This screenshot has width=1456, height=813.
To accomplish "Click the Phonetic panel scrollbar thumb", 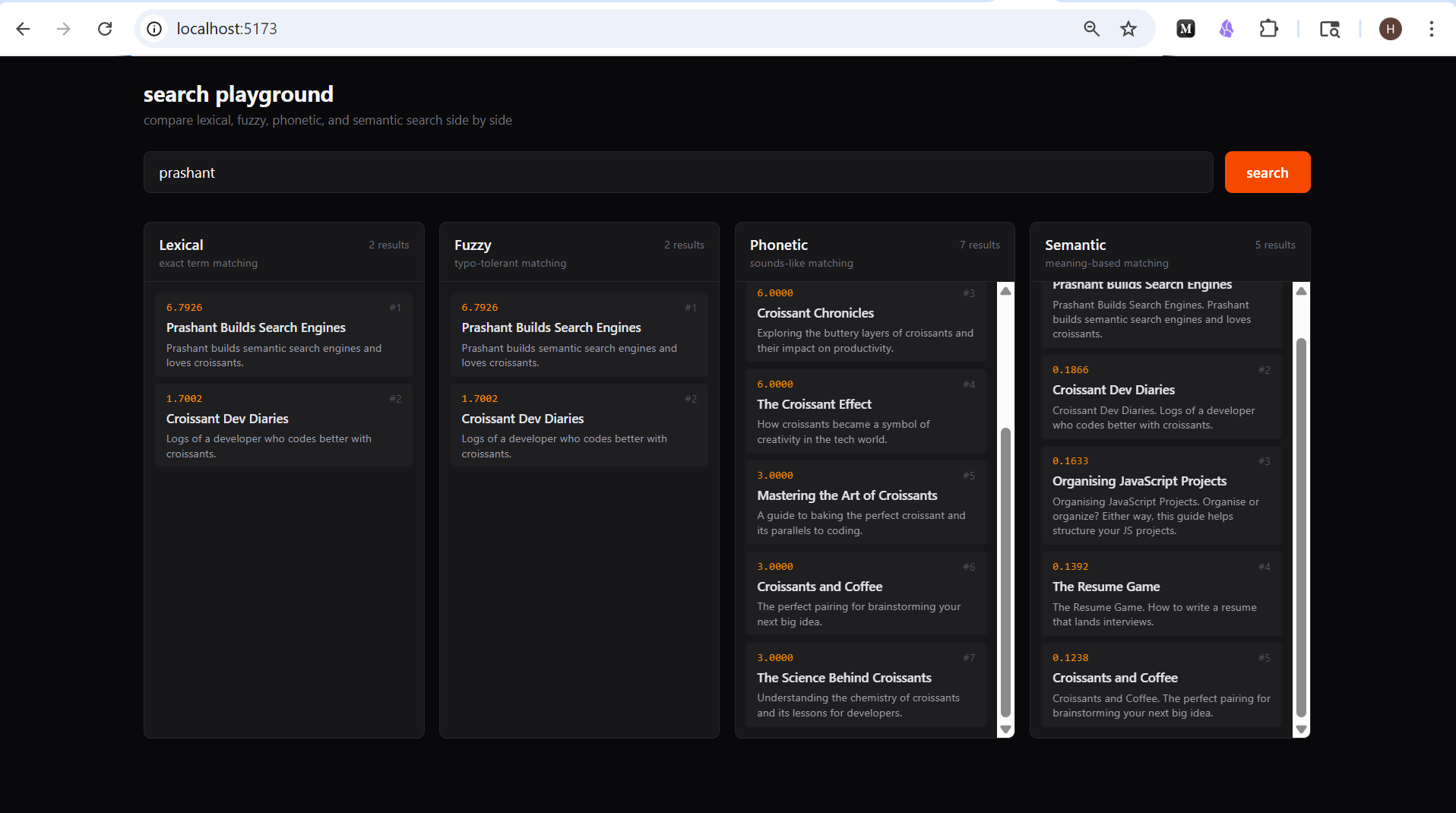I will click(x=1005, y=570).
